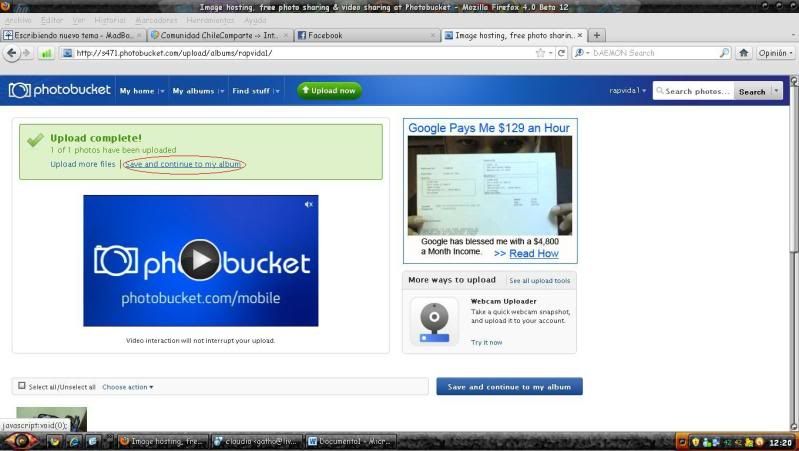Click the browser forward arrow

click(26, 53)
